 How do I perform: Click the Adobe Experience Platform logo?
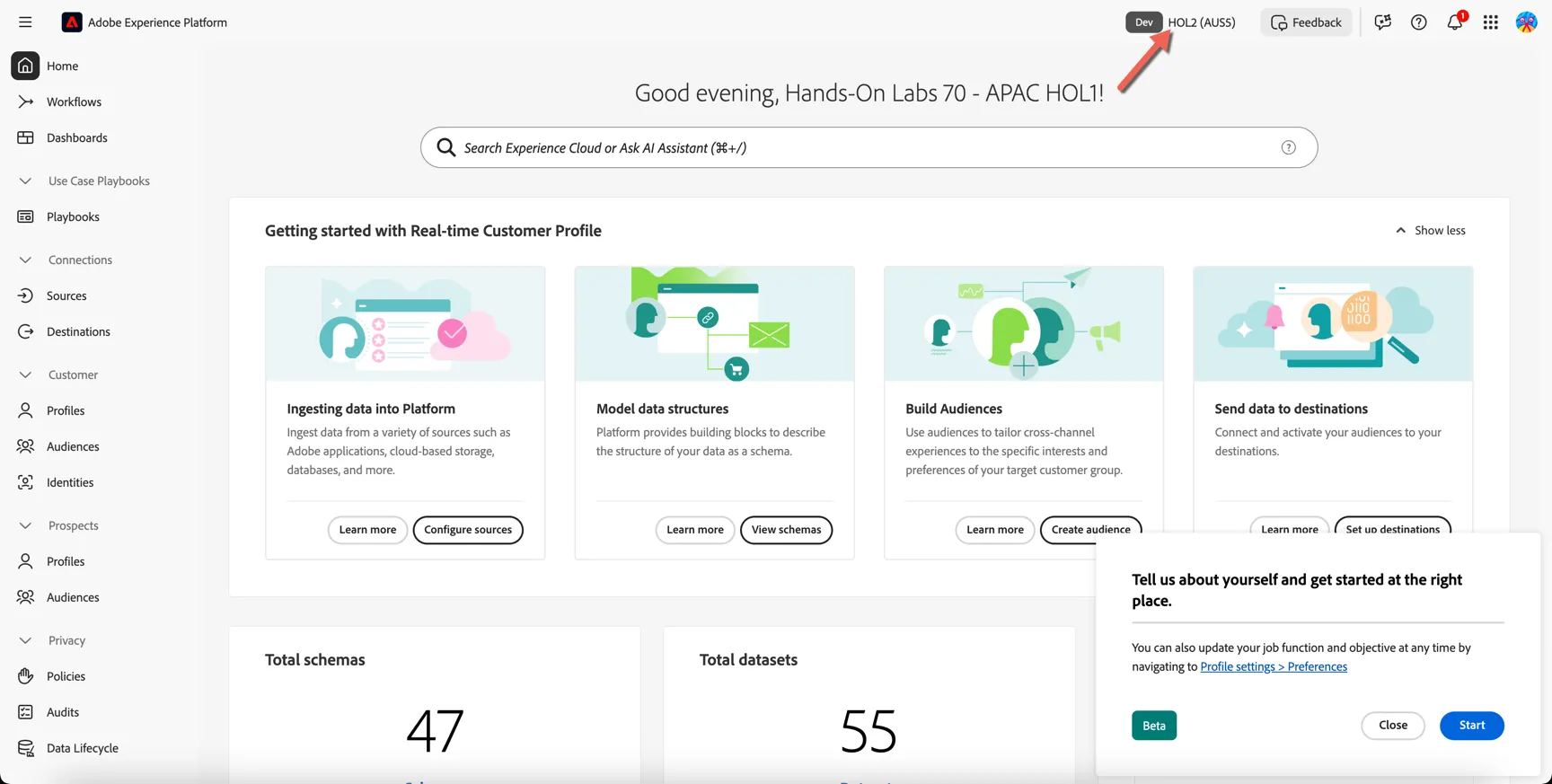click(72, 22)
